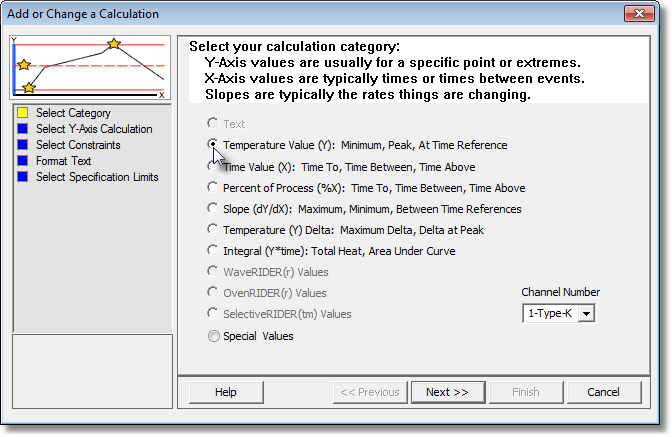Screen dimensions: 672x437
Task: Click the Next >> button
Action: click(448, 392)
